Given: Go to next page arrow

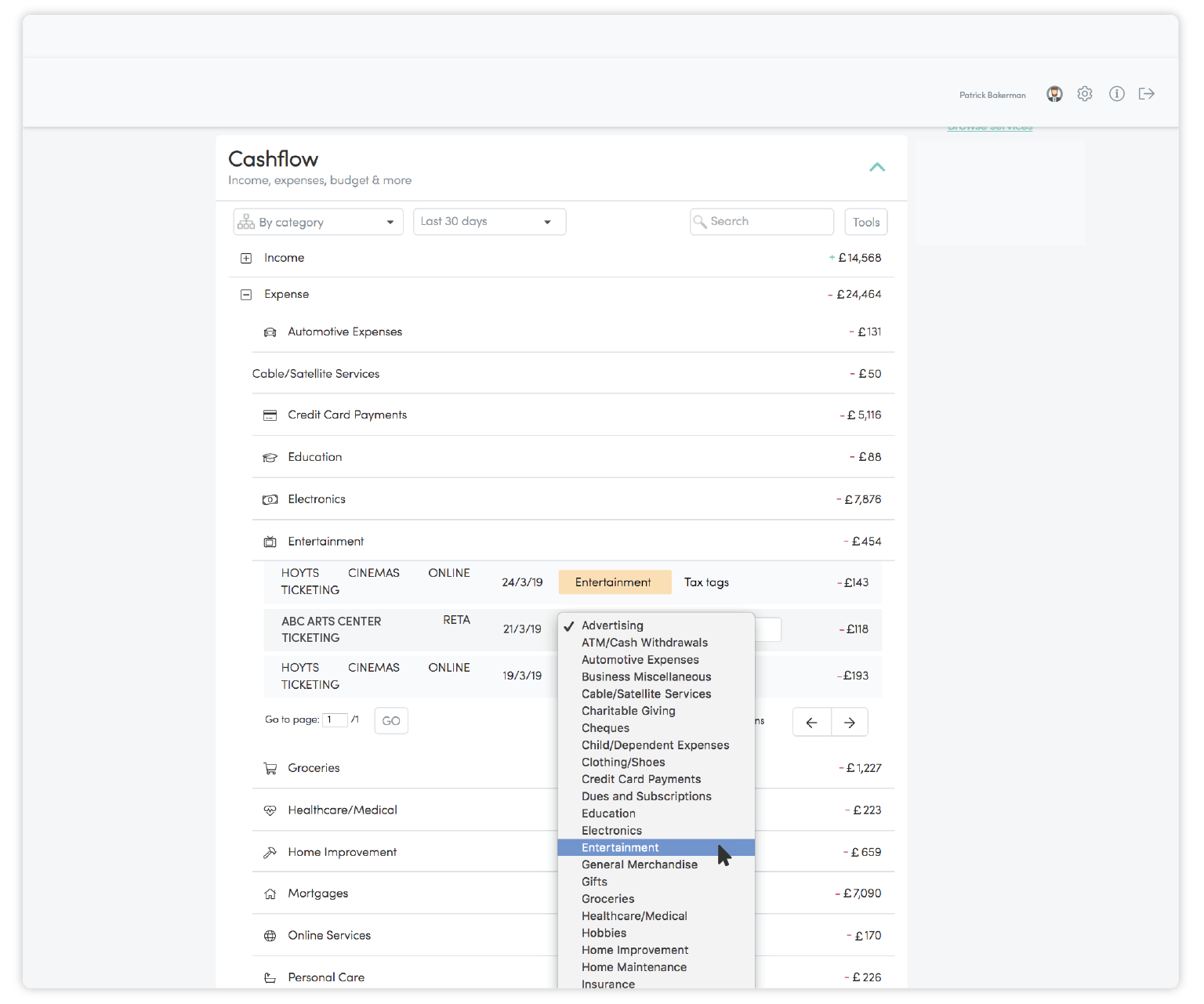Looking at the screenshot, I should (x=850, y=723).
